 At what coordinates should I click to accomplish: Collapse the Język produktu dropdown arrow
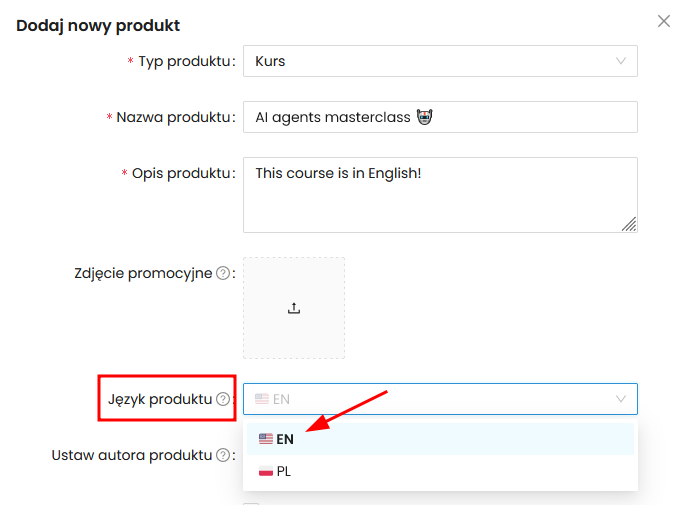[x=621, y=399]
